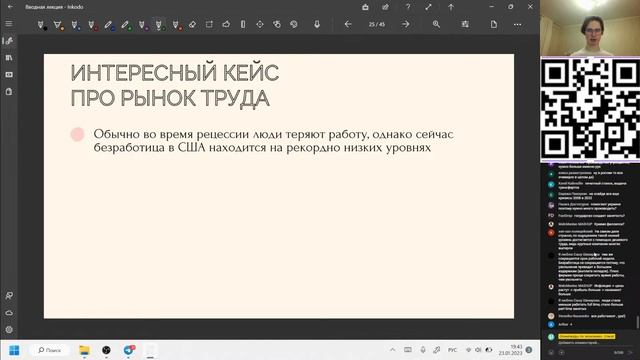
Task: Select the green highlighter tool
Action: click(x=126, y=25)
